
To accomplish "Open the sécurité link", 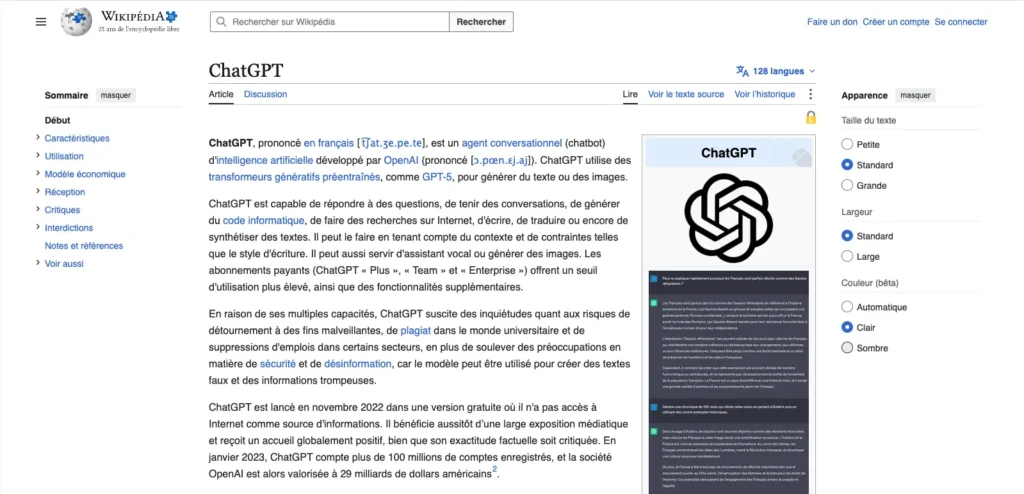I will coord(278,363).
